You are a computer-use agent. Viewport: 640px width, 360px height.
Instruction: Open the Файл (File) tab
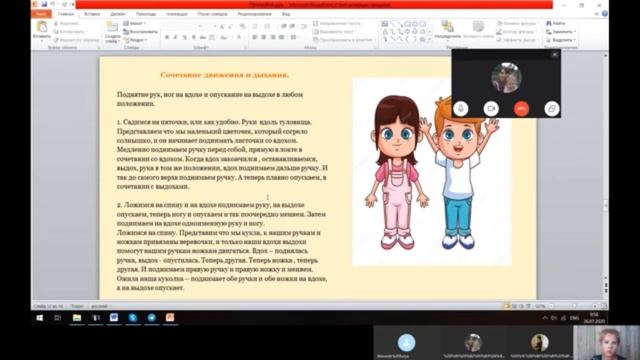41,14
